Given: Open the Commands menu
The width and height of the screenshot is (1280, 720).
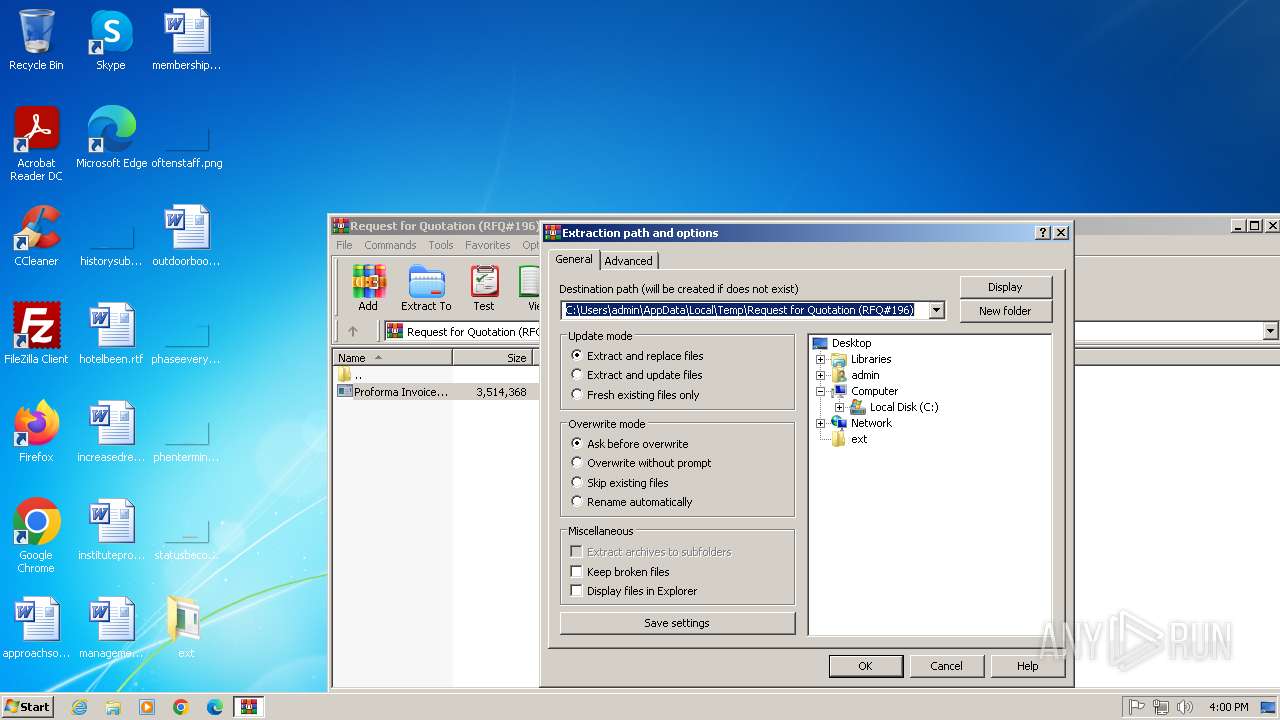Looking at the screenshot, I should pyautogui.click(x=390, y=245).
